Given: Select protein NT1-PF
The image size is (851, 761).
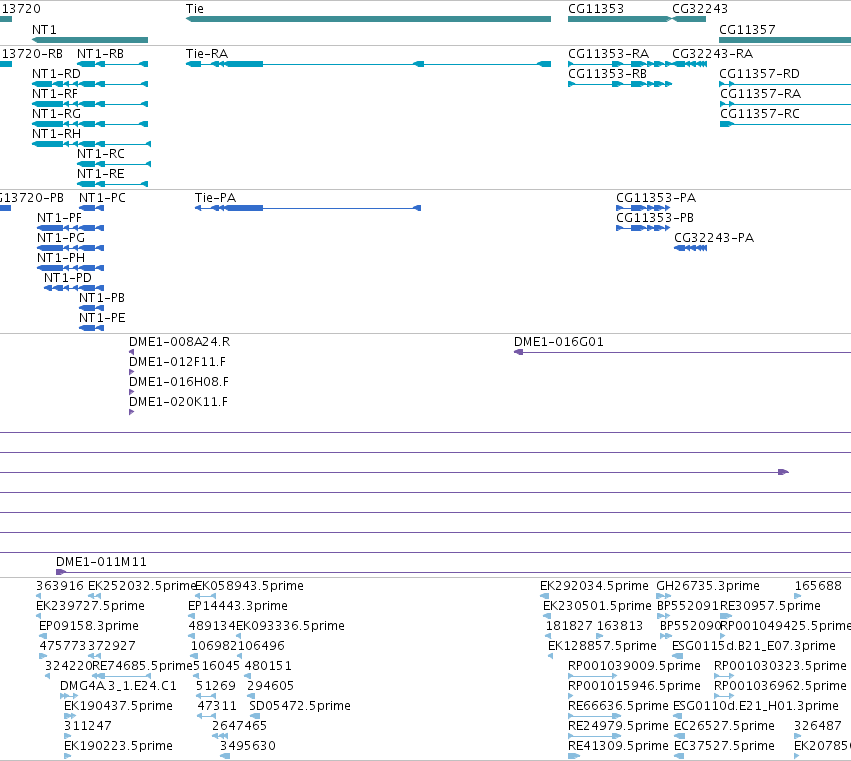Looking at the screenshot, I should tap(71, 228).
